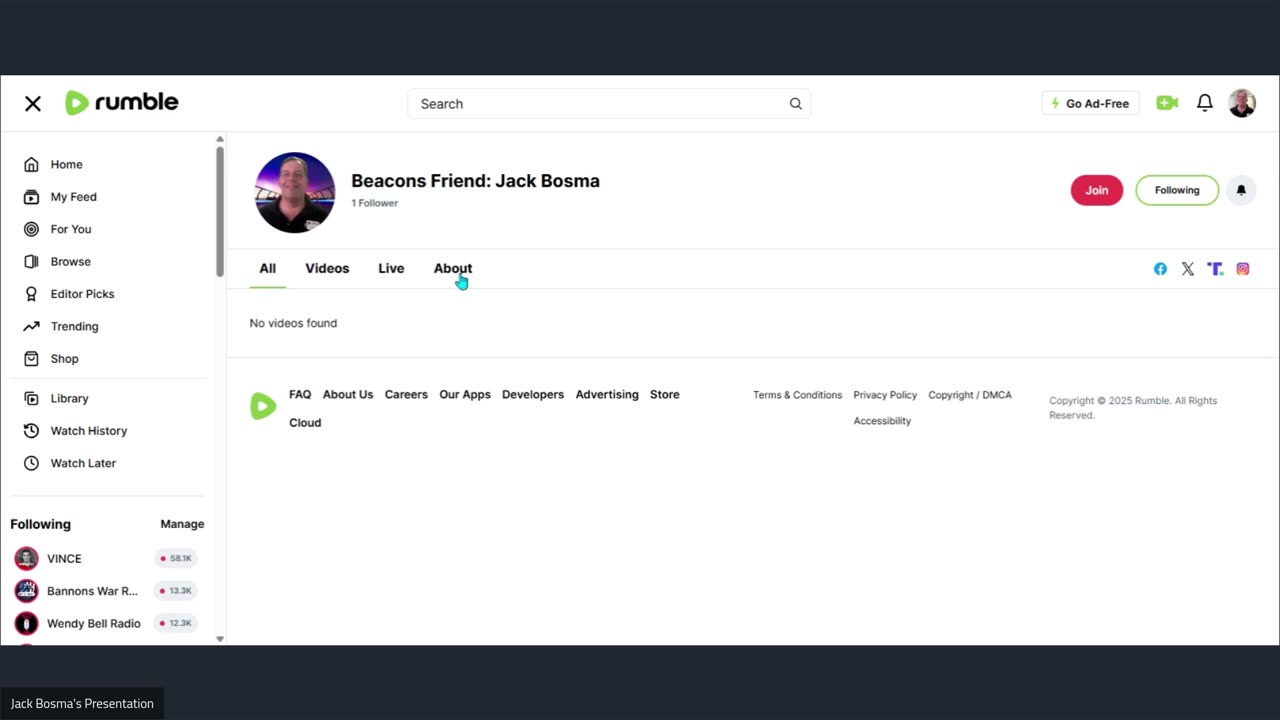Open the Advertising footer link

coord(607,395)
